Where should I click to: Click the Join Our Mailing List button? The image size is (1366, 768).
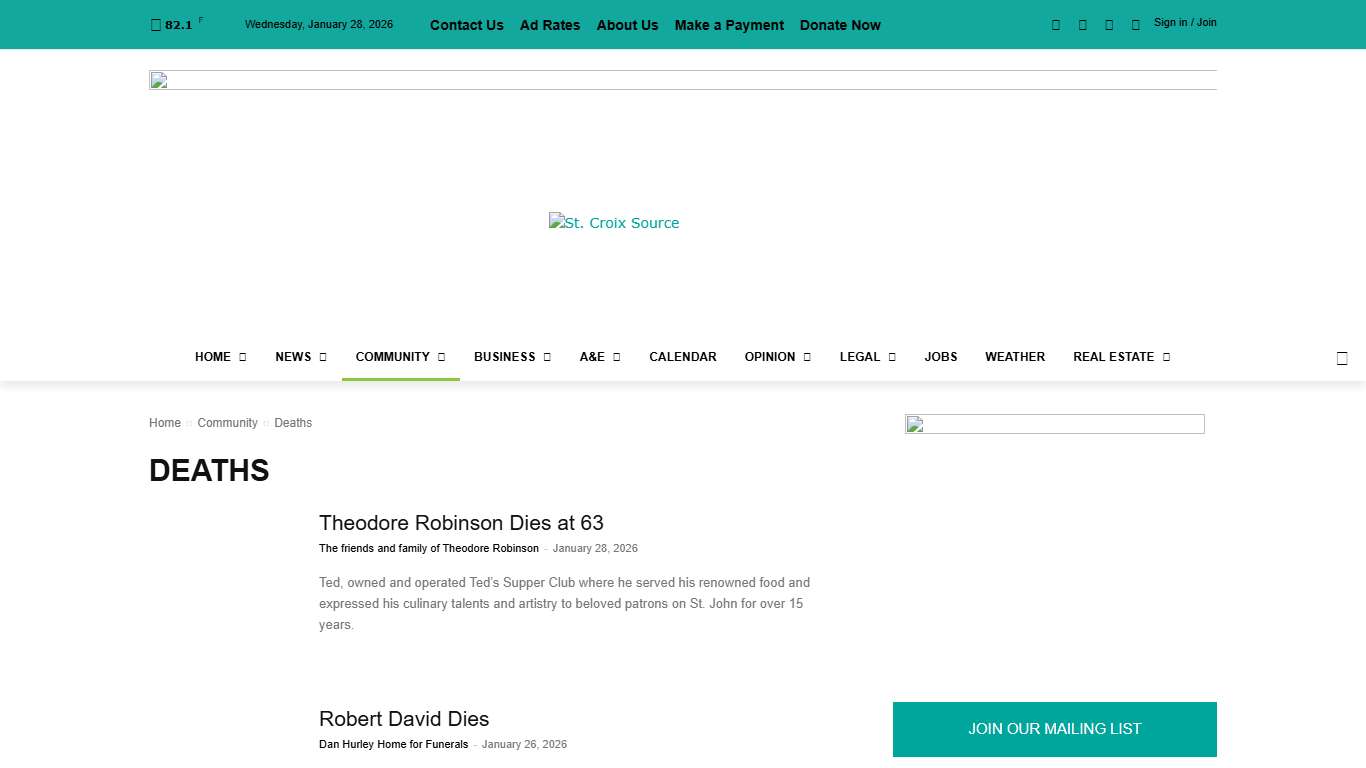point(1054,729)
